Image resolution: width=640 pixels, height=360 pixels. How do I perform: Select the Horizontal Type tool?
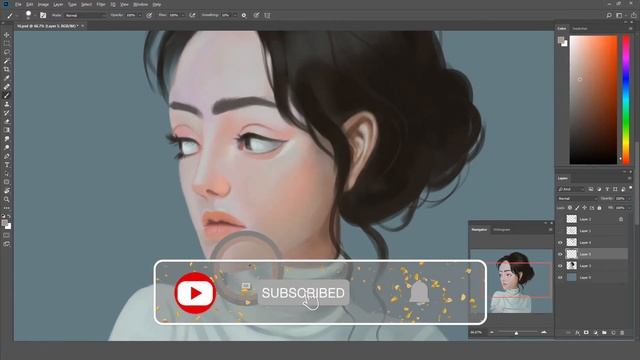(x=7, y=164)
